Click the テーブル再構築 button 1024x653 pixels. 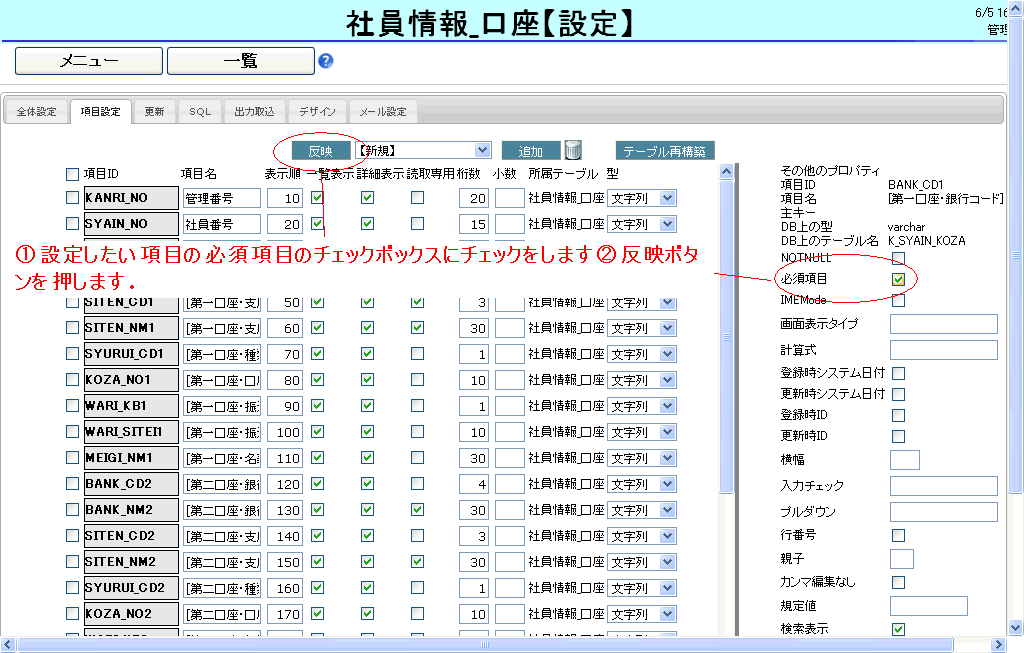point(665,151)
